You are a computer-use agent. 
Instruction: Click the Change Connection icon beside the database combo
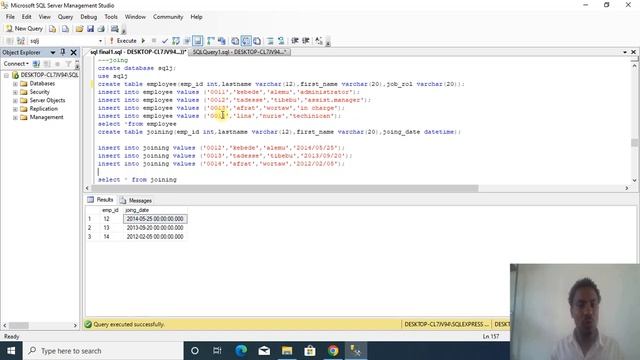[21, 41]
